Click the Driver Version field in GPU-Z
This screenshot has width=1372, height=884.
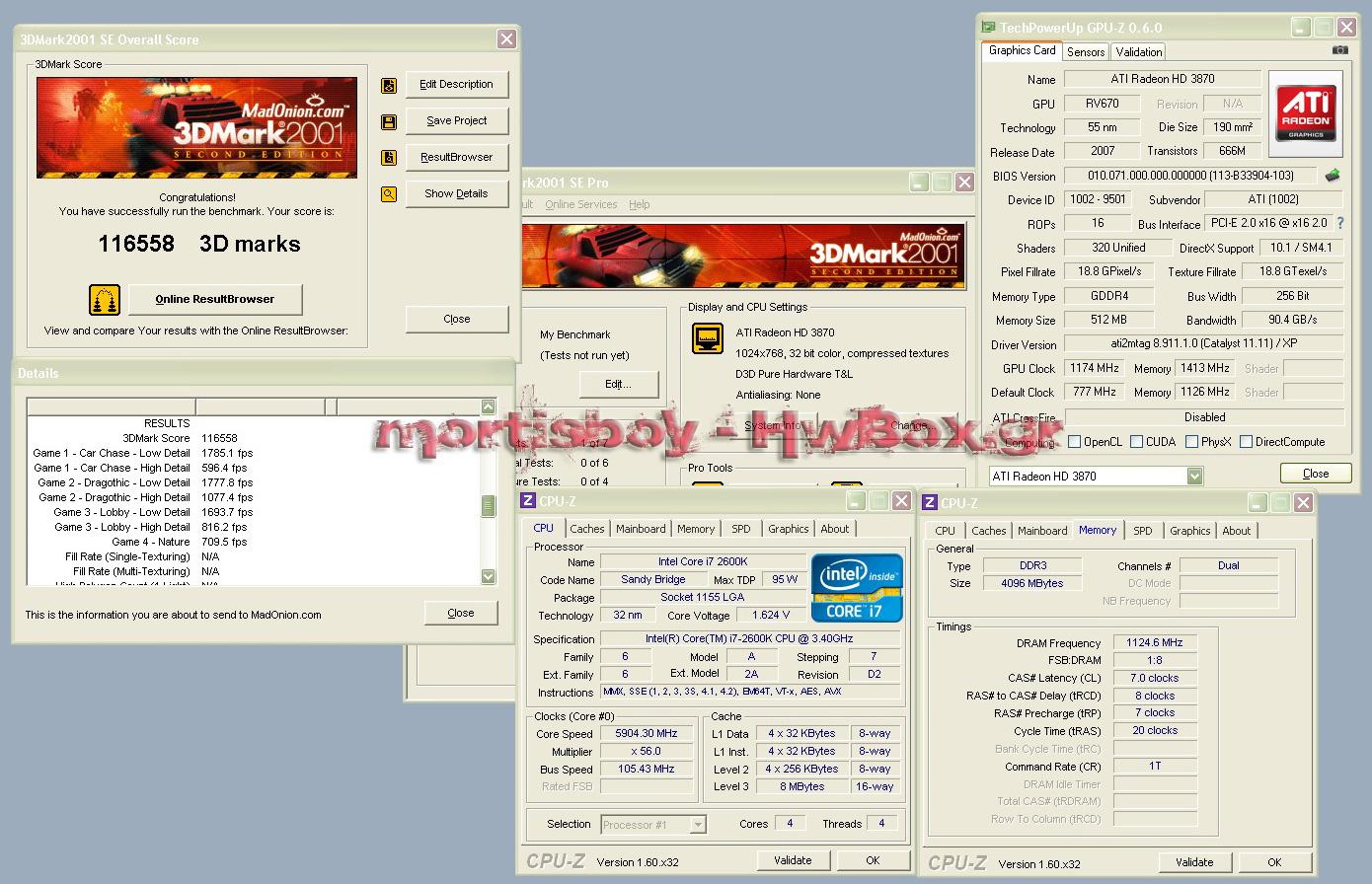1203,344
